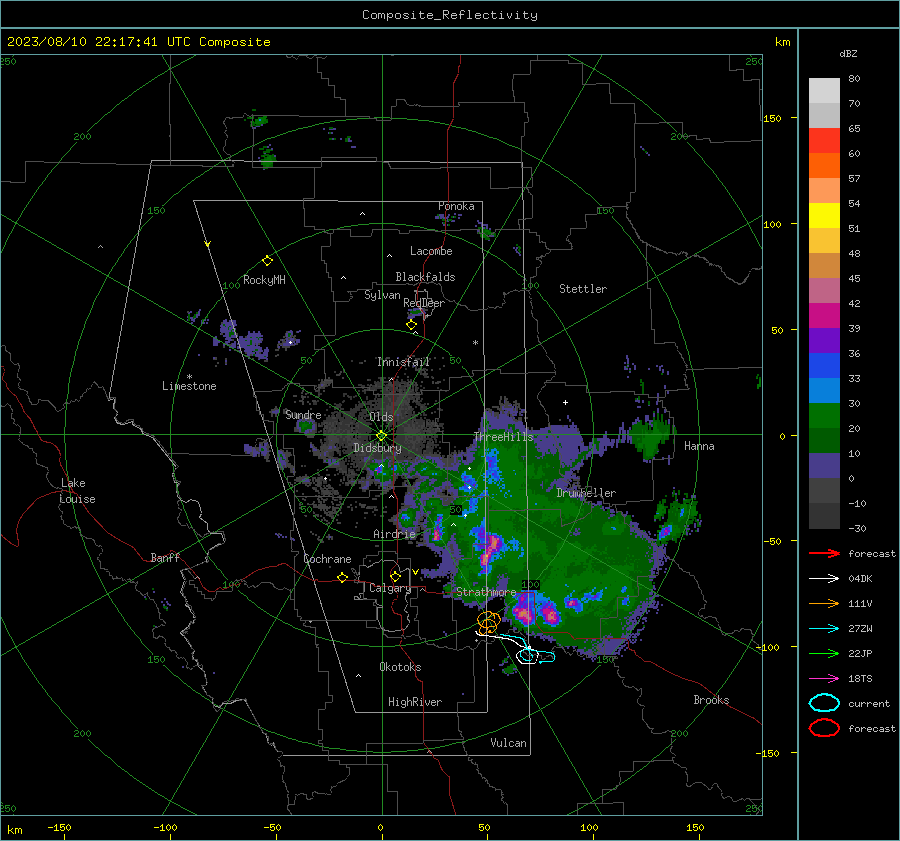The image size is (900, 841).
Task: Click the Blackfalds label
Action: click(425, 277)
